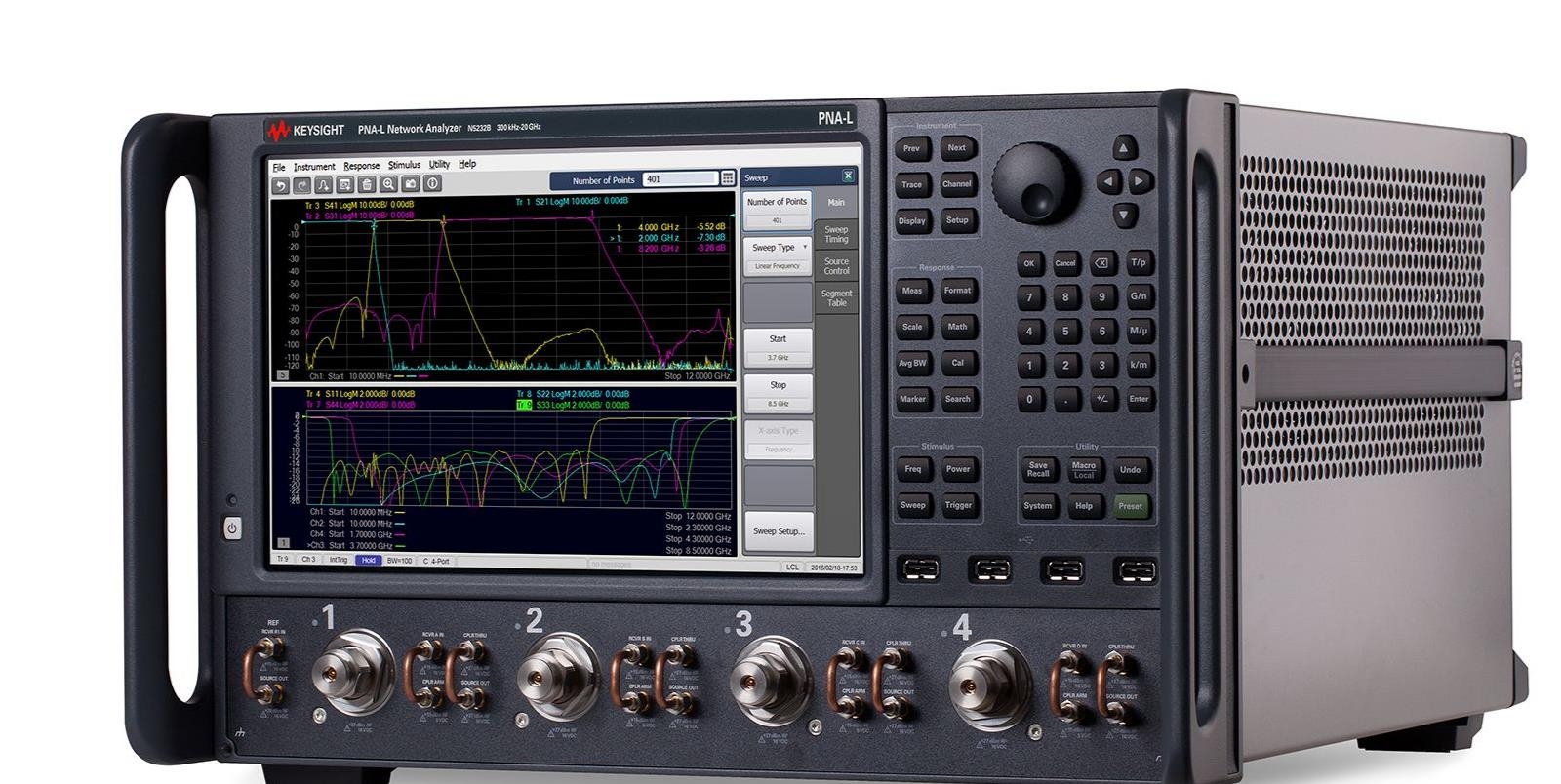
Task: Select the Main softkey tab
Action: point(836,203)
